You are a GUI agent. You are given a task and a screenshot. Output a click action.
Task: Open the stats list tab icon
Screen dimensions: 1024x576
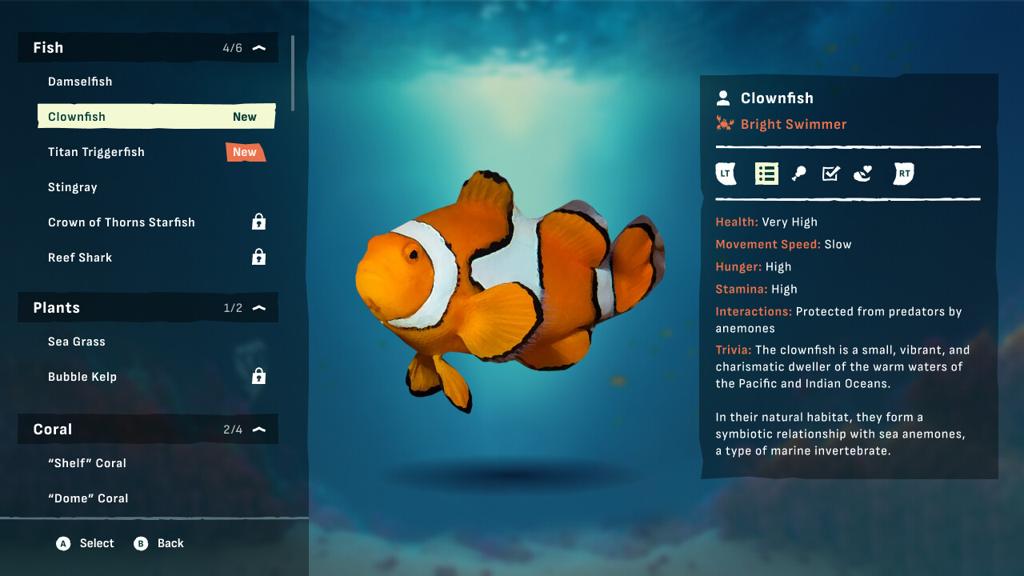pyautogui.click(x=766, y=174)
